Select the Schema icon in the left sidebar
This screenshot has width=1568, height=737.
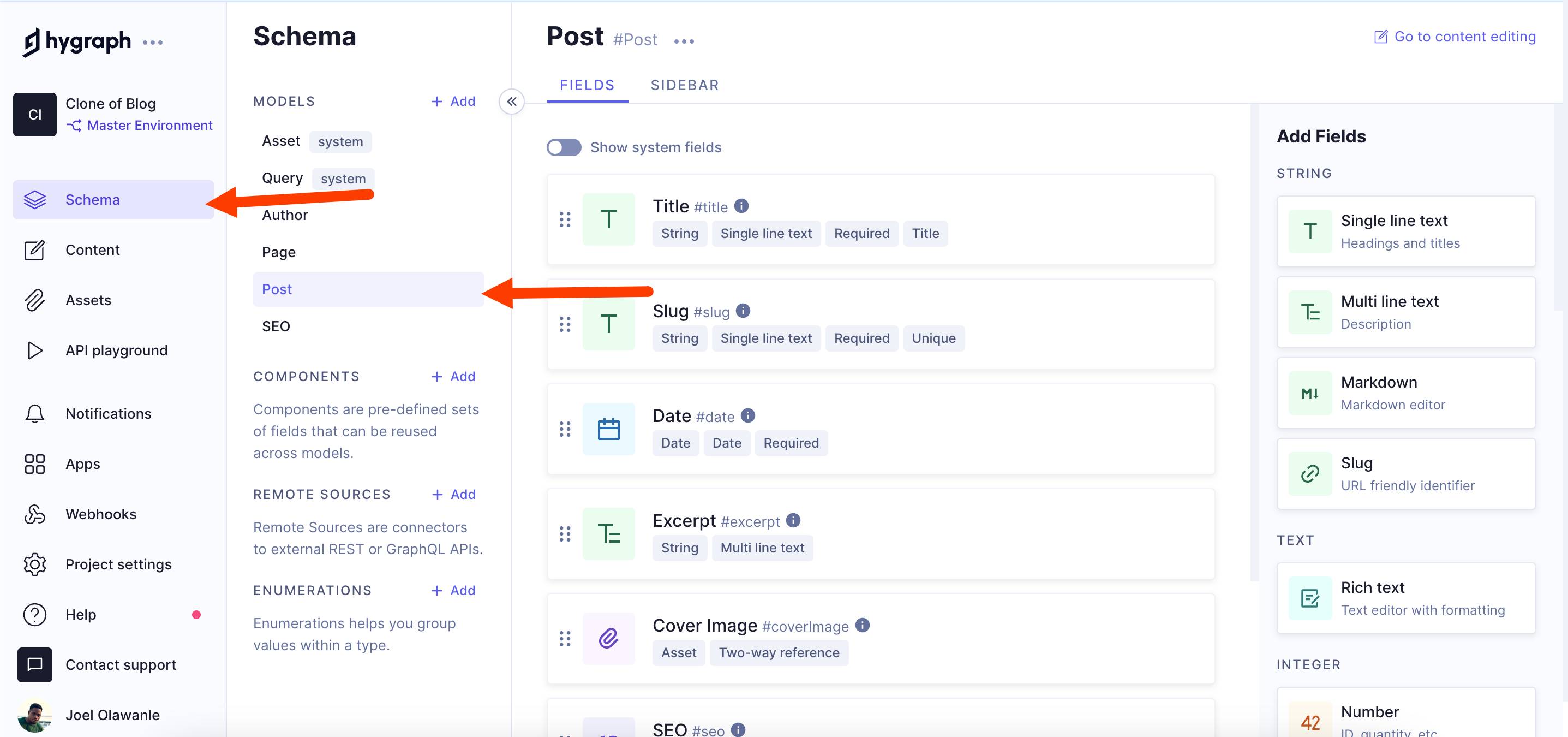click(x=35, y=199)
